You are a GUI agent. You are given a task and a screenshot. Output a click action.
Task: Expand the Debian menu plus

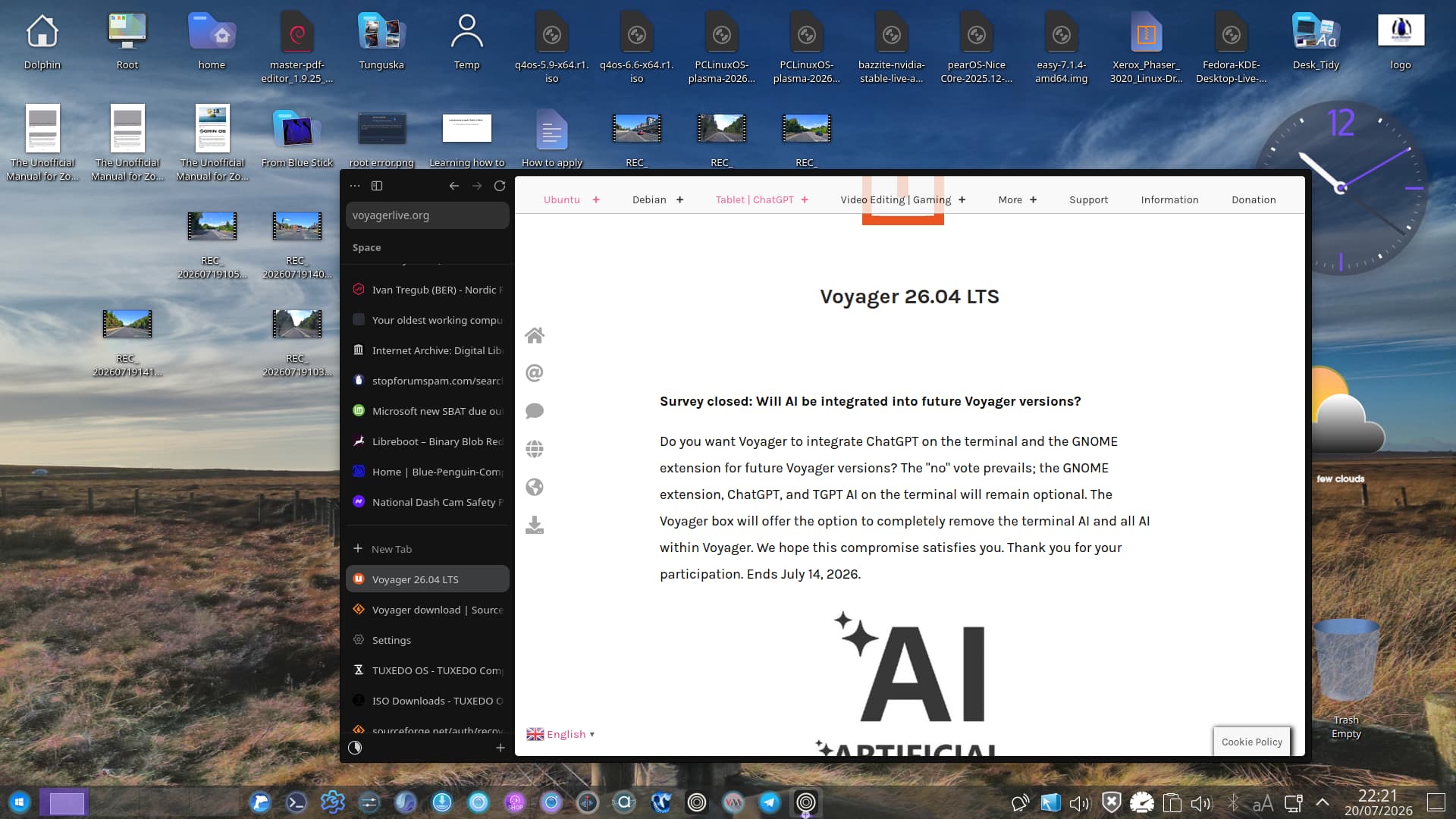pyautogui.click(x=679, y=200)
